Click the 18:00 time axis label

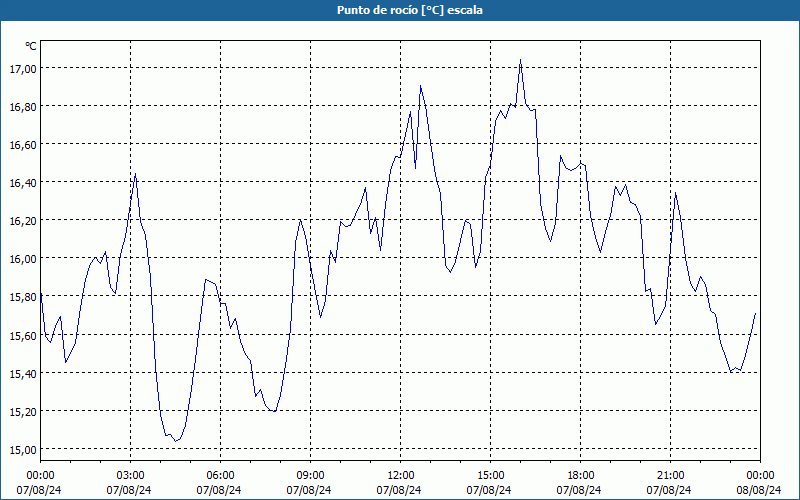coord(580,476)
